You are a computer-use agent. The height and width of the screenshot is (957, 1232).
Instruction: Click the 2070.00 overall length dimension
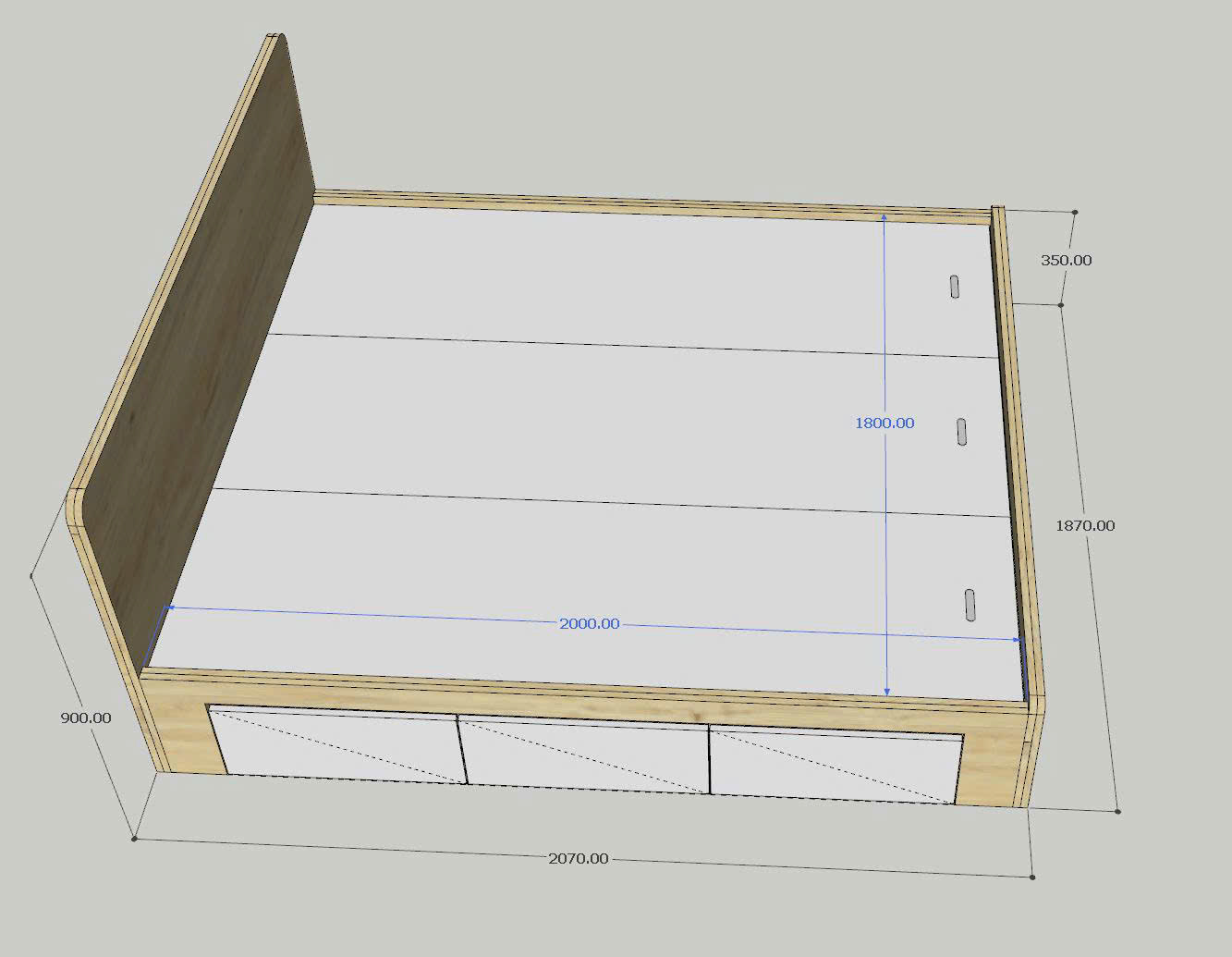[x=579, y=858]
